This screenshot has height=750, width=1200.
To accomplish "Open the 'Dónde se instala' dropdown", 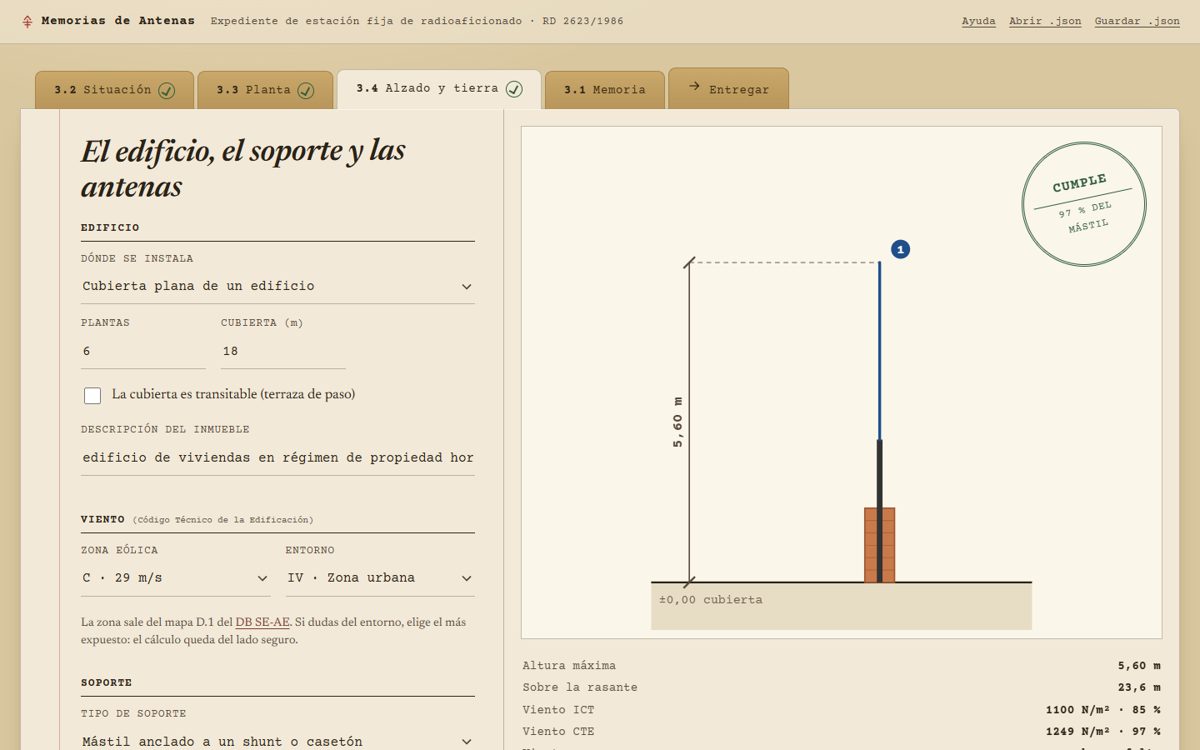I will (x=278, y=286).
